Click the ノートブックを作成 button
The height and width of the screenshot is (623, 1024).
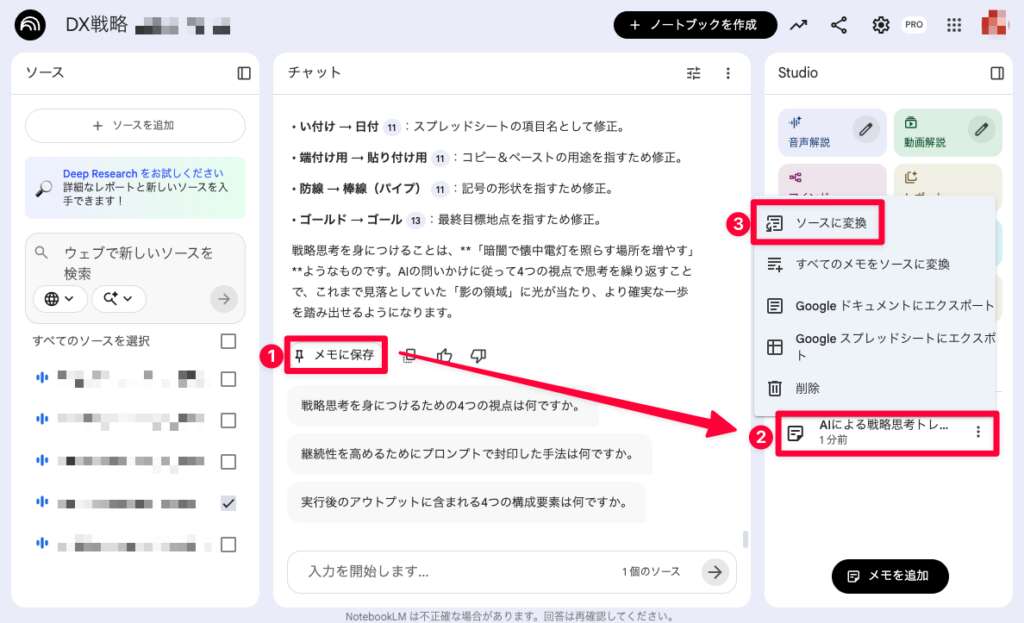[696, 24]
